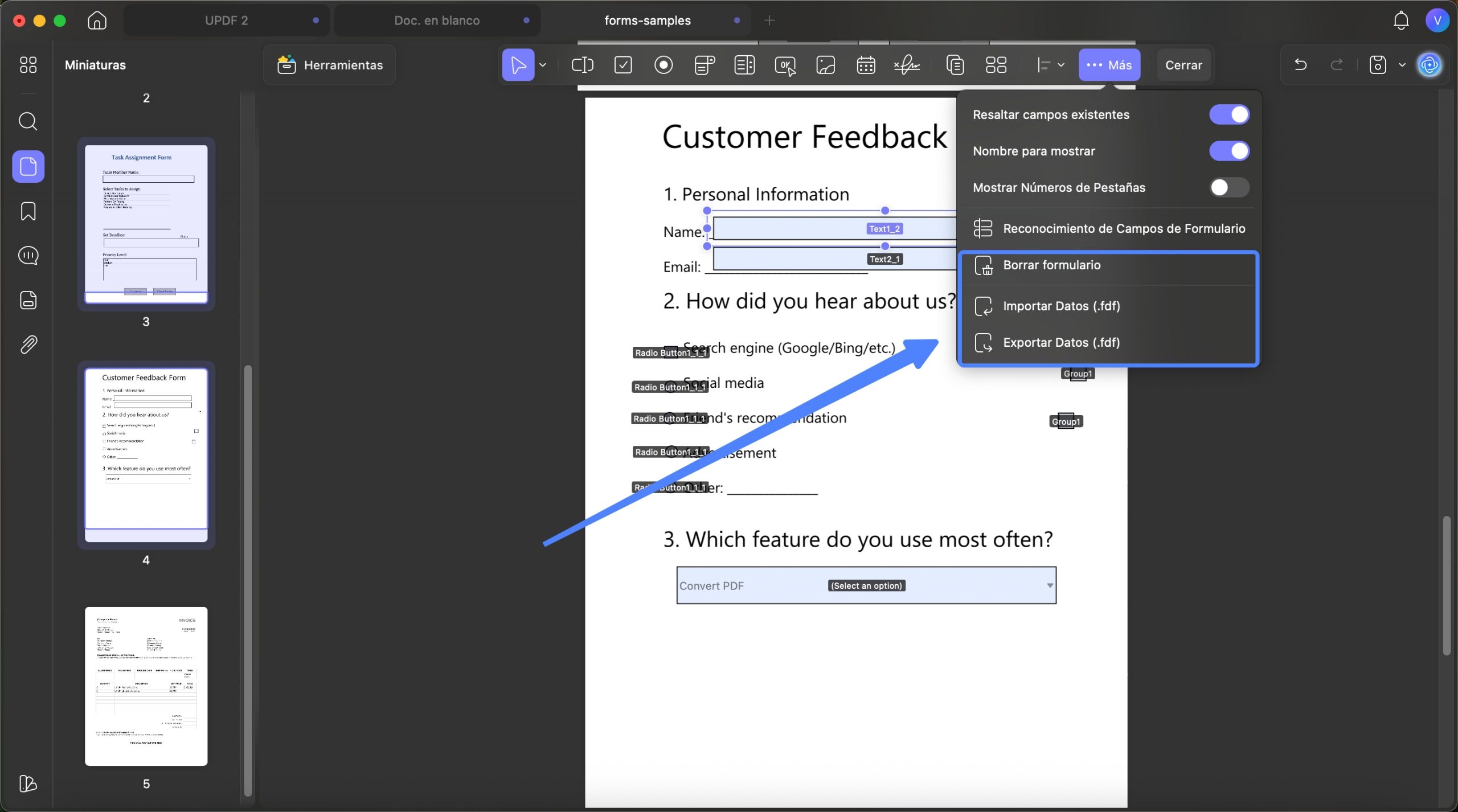Expand the align tool dropdown arrow

tap(1061, 65)
